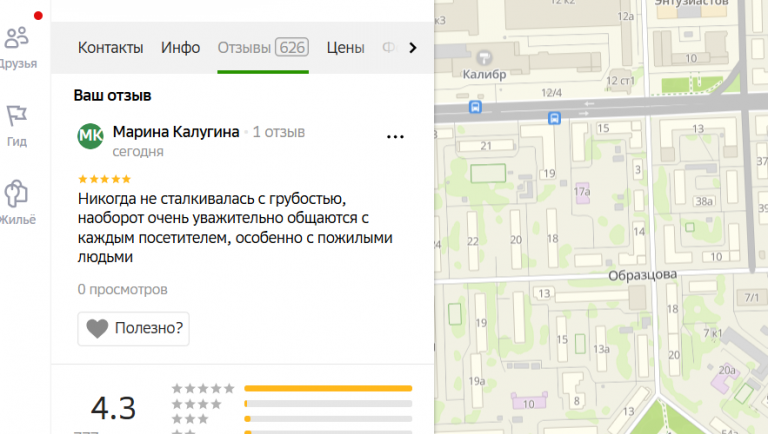Viewport: 768px width, 434px height.
Task: Click the 'сегодня' review date
Action: (x=138, y=151)
